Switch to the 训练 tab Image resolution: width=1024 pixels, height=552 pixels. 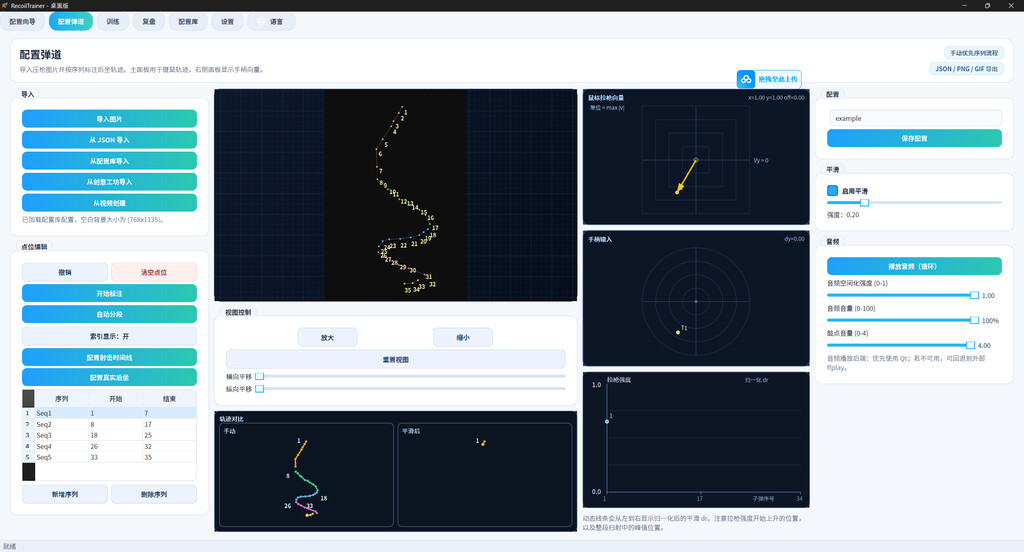click(x=113, y=22)
